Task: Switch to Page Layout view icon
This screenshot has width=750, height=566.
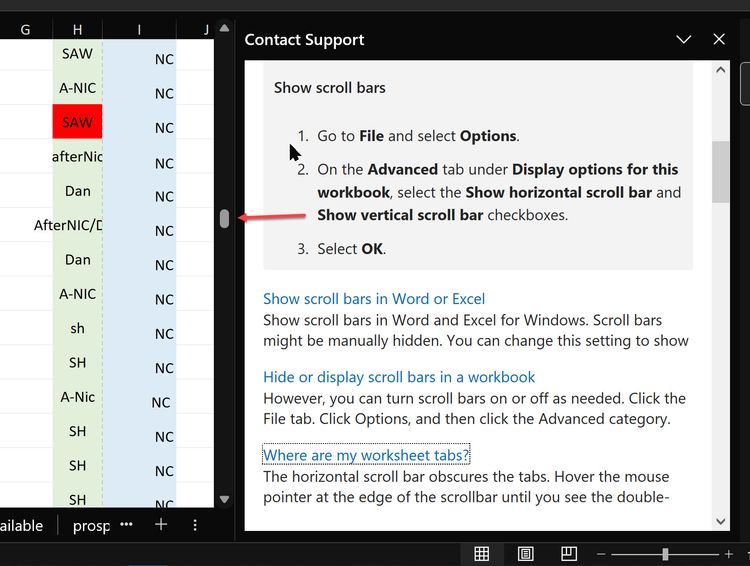Action: click(525, 554)
